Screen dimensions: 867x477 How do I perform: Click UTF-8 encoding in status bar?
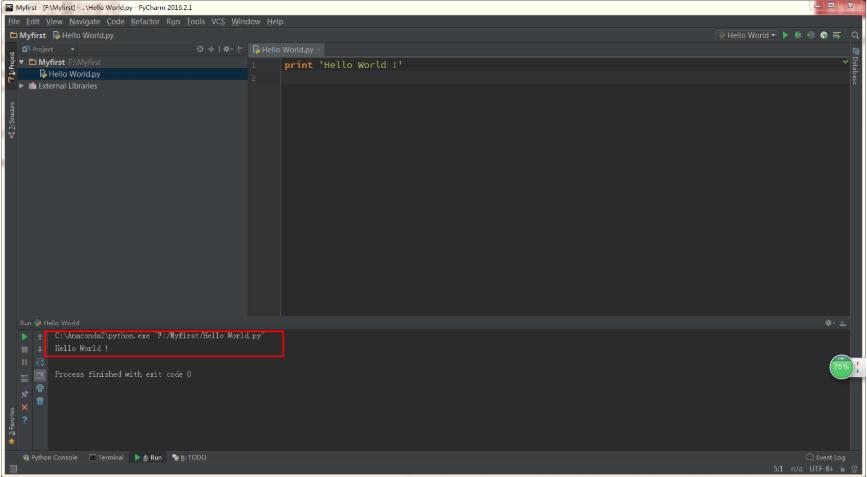tap(821, 469)
